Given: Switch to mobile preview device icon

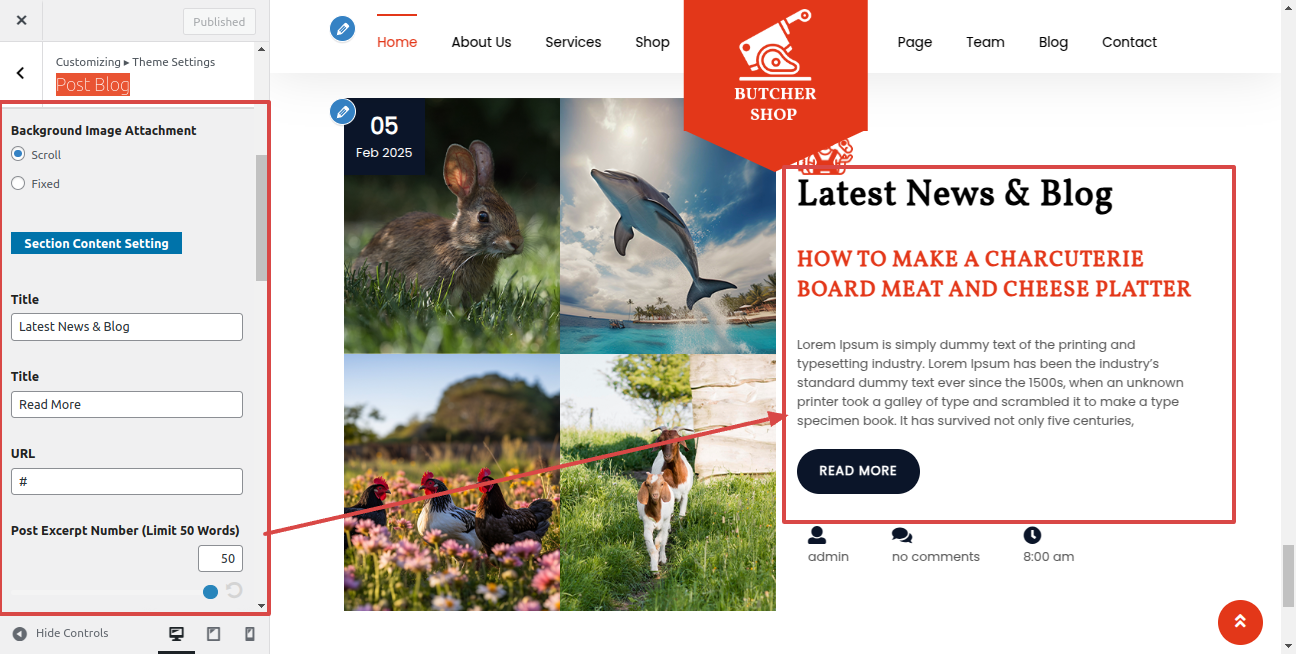Looking at the screenshot, I should [x=250, y=634].
